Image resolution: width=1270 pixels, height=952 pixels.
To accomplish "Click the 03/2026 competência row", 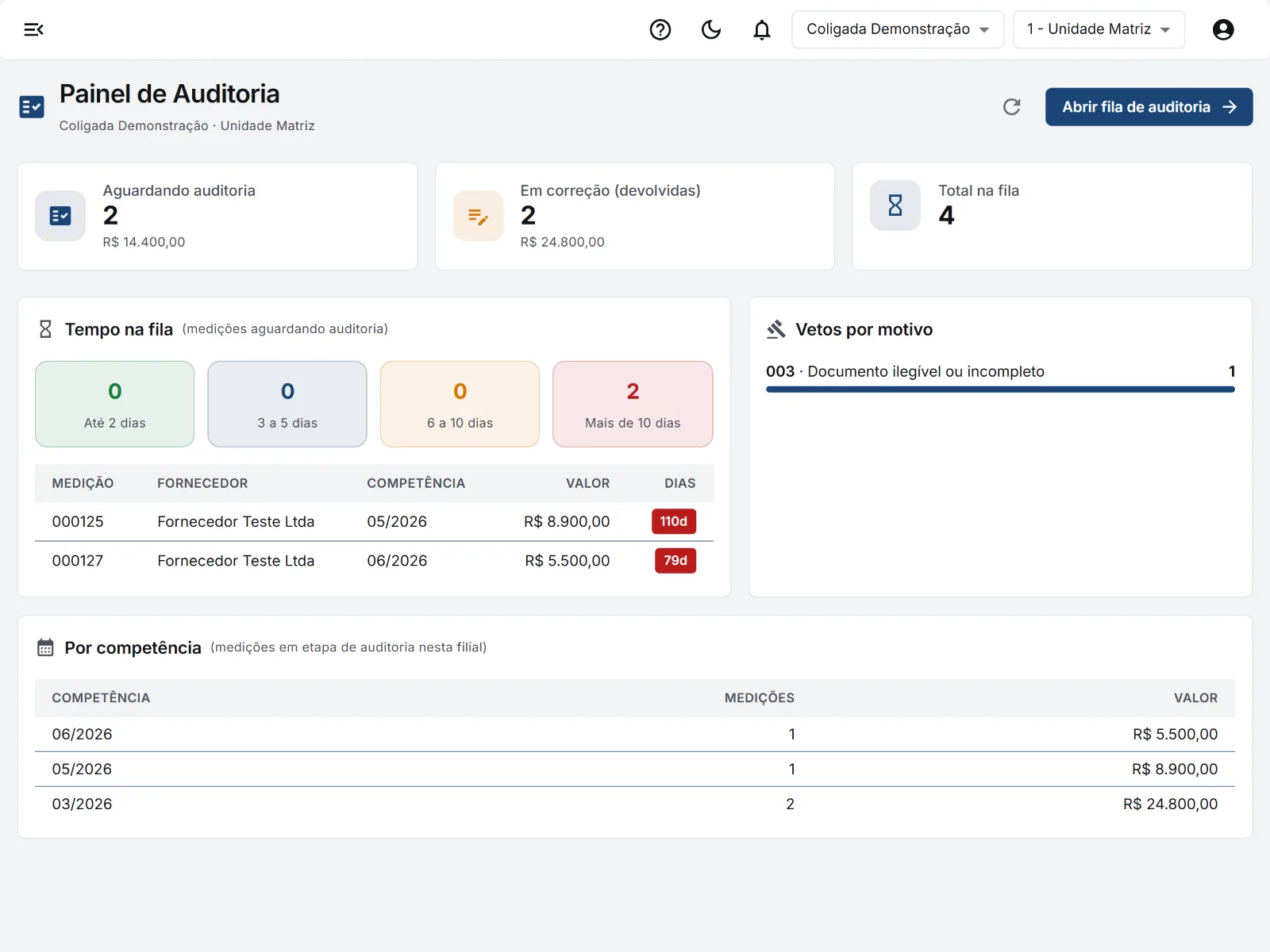I will pyautogui.click(x=635, y=804).
